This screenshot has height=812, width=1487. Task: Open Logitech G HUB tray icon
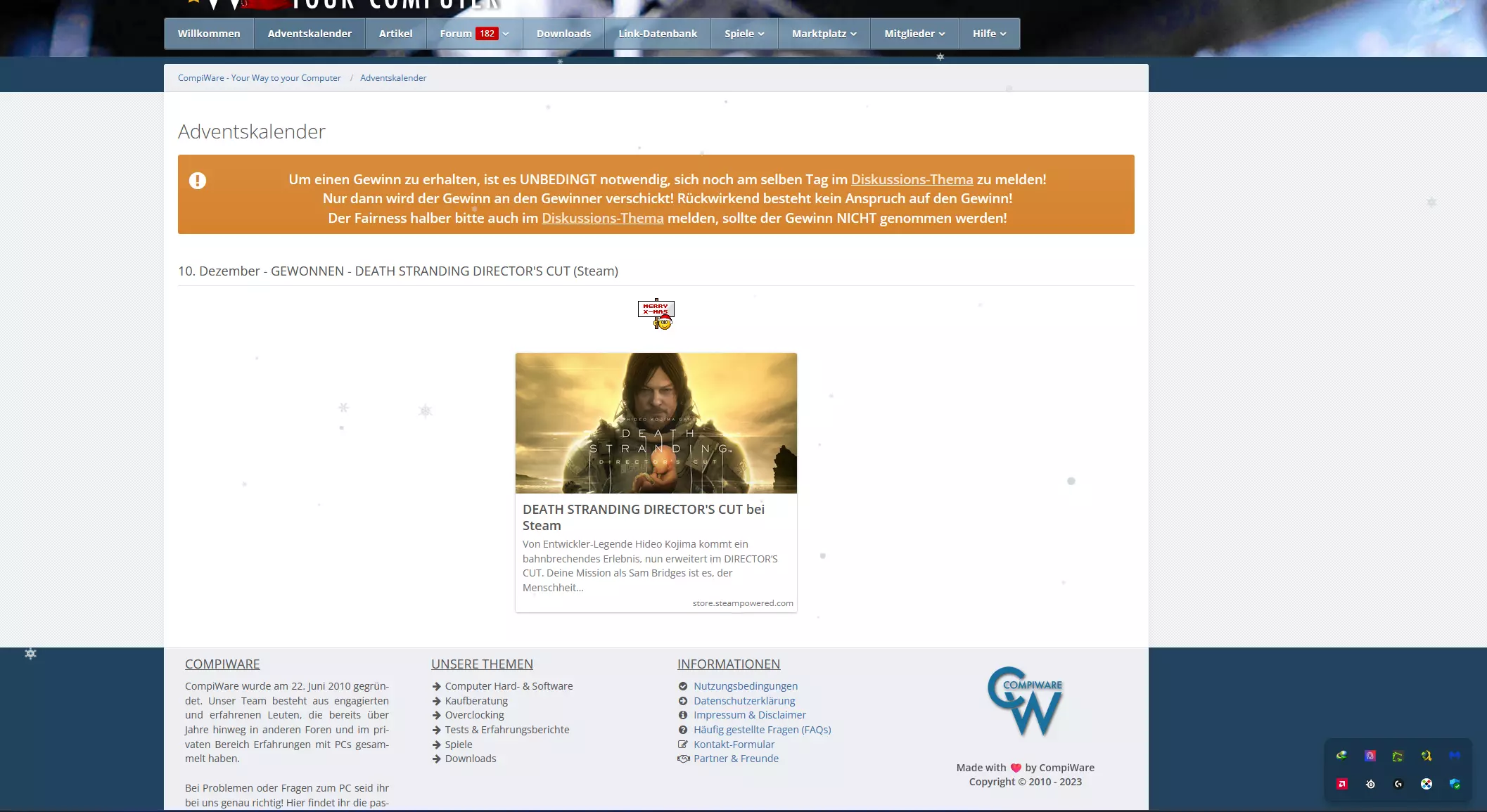click(1398, 784)
